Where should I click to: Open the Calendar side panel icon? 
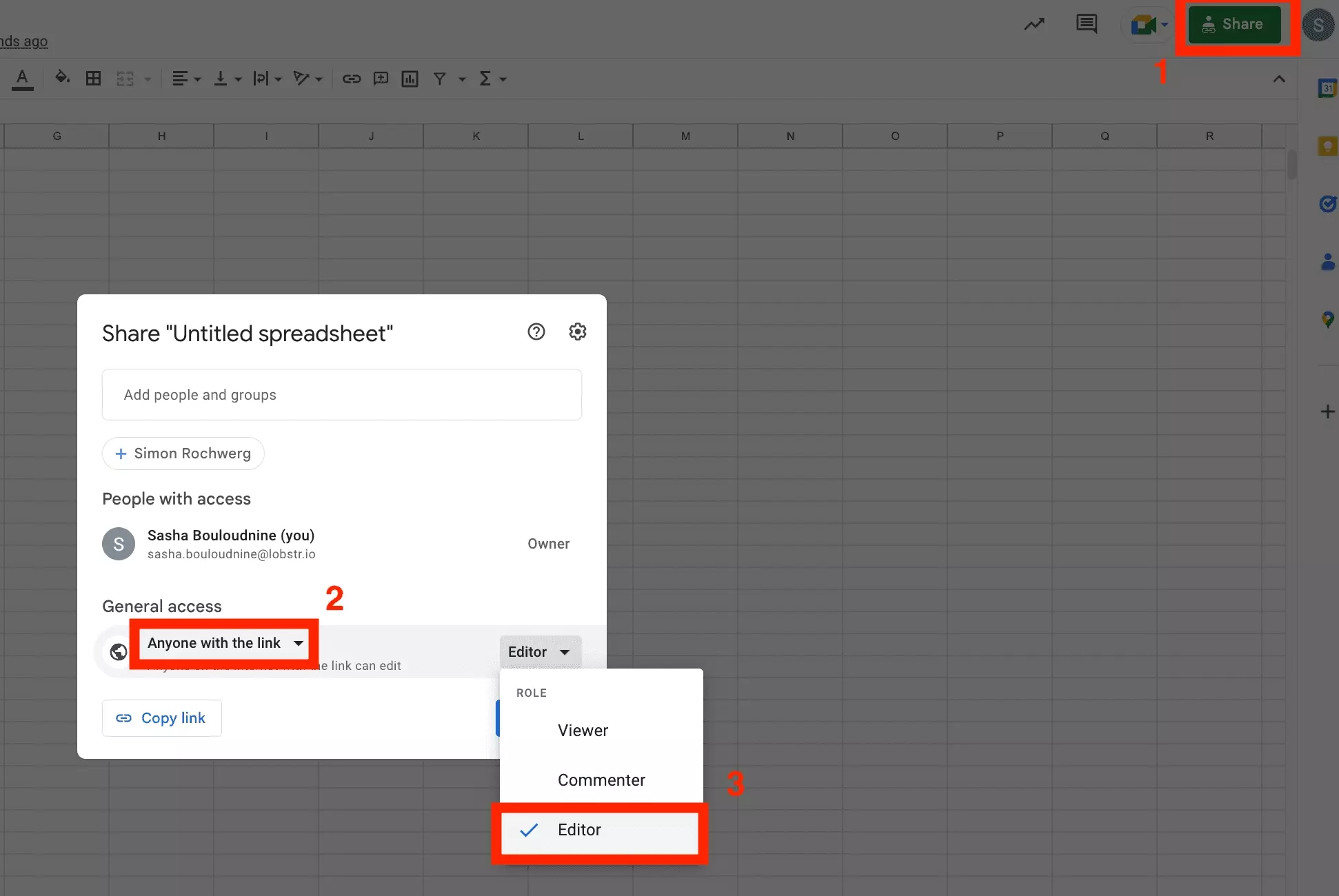coord(1327,88)
